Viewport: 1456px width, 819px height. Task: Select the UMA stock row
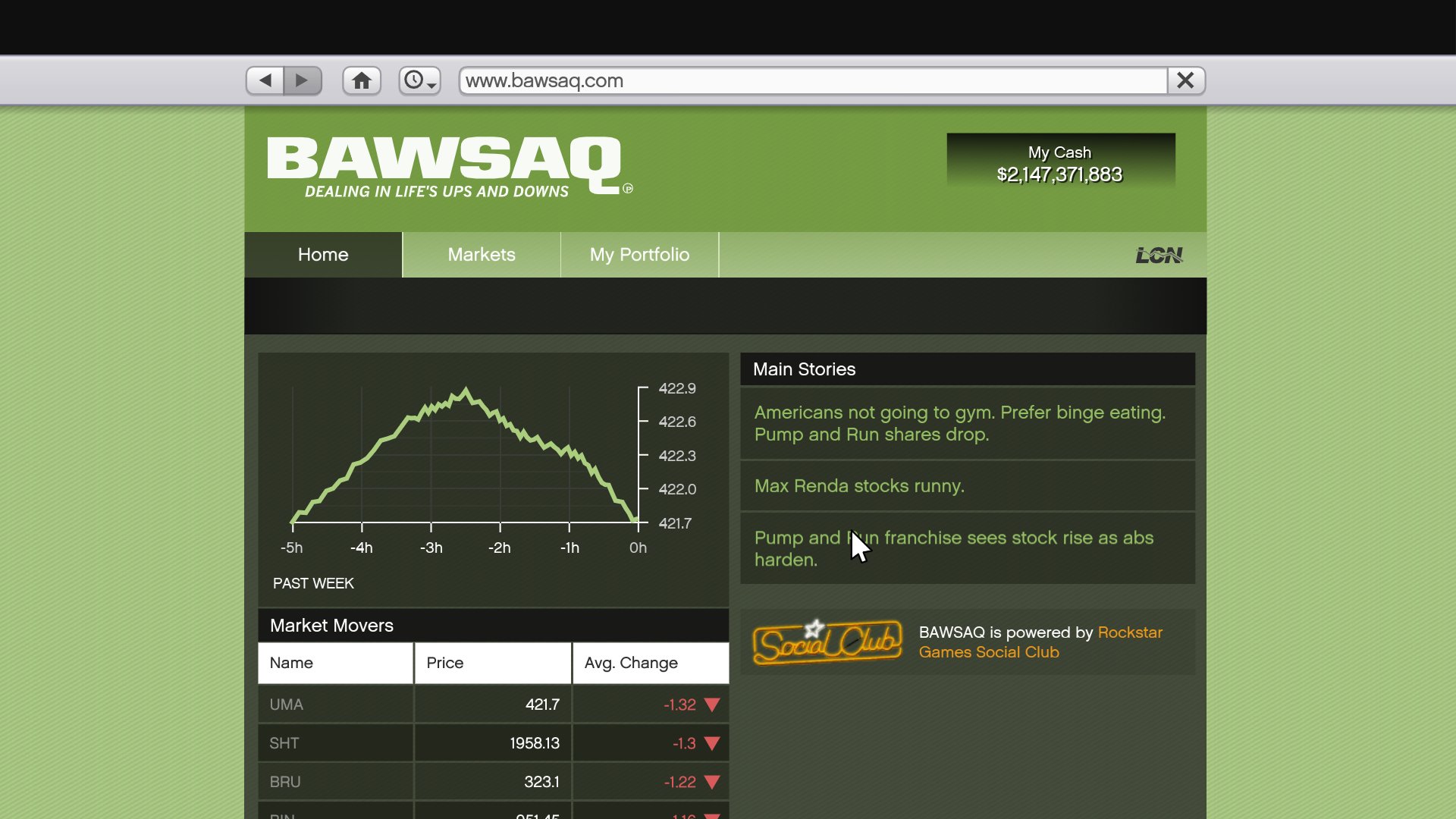click(x=493, y=704)
